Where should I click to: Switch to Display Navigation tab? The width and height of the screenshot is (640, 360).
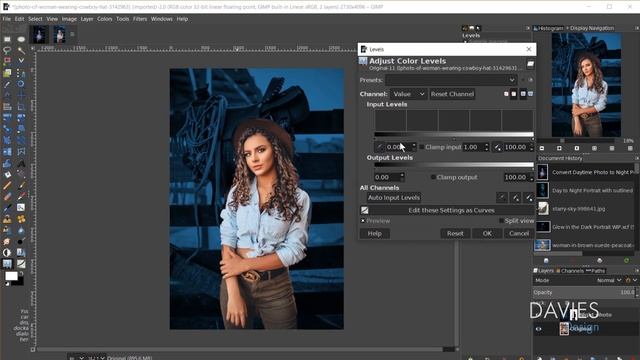coord(590,28)
